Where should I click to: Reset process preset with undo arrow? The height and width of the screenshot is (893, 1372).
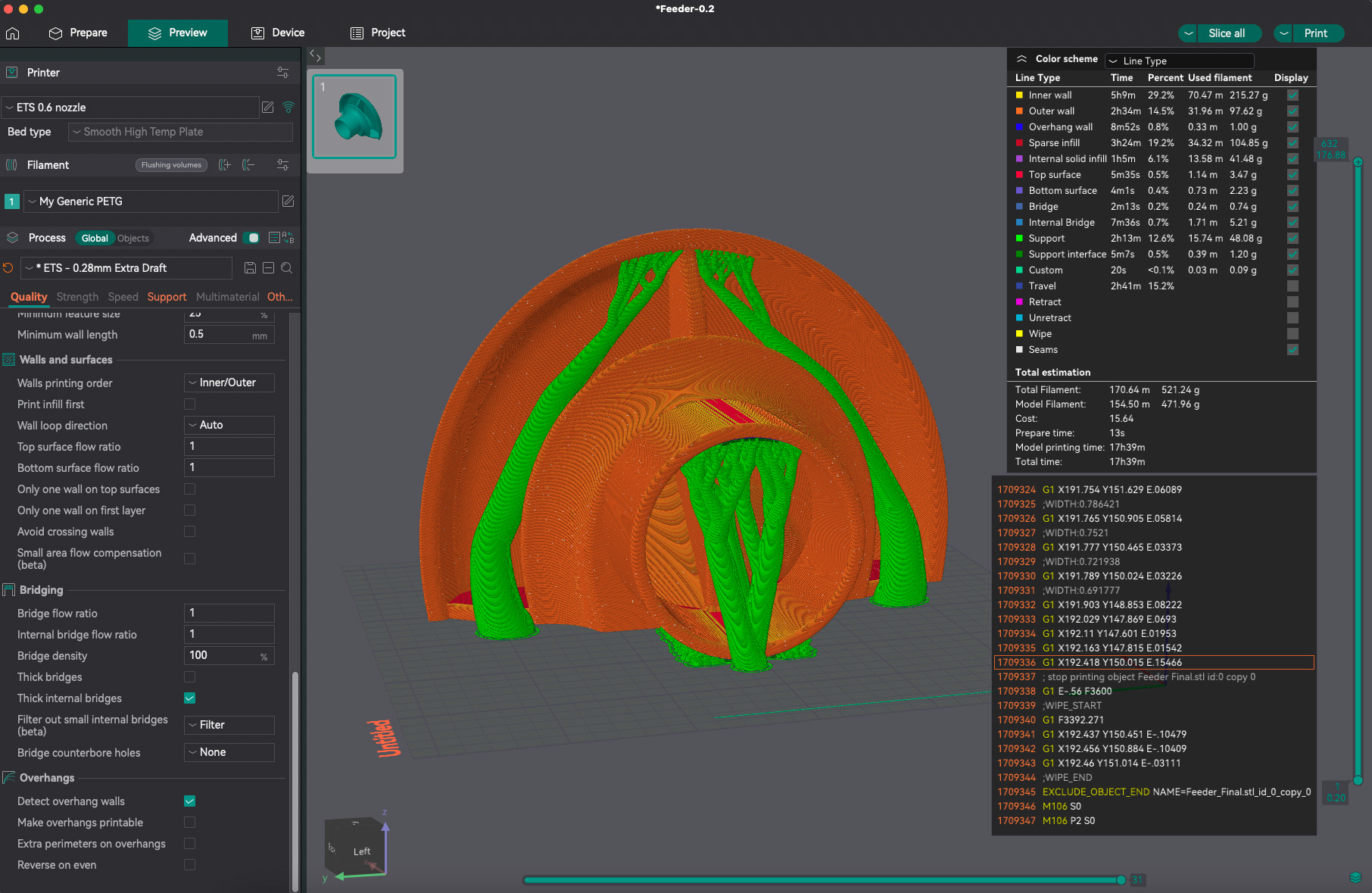(8, 268)
